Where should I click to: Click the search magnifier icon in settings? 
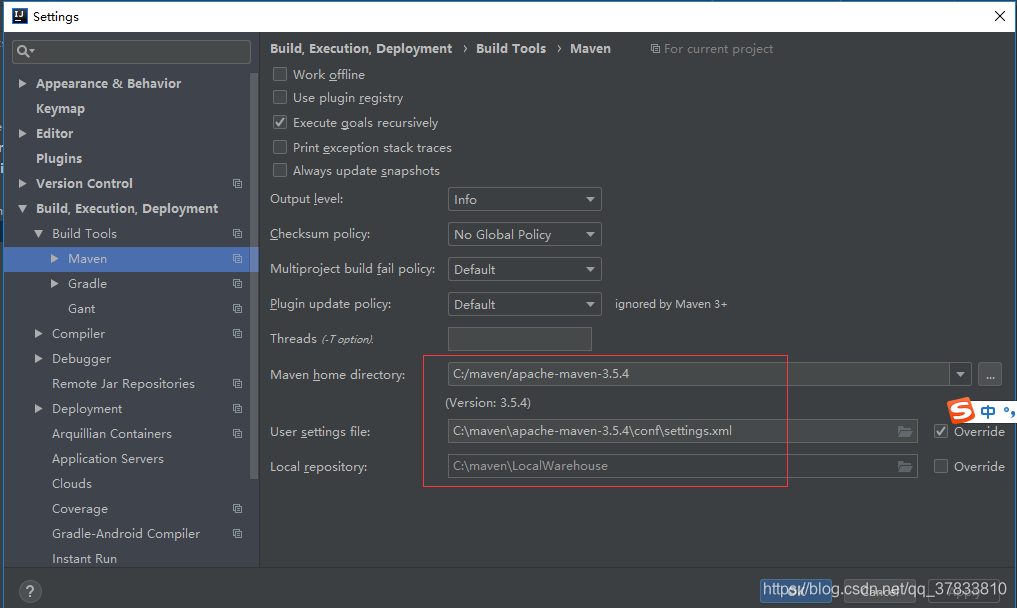[23, 51]
